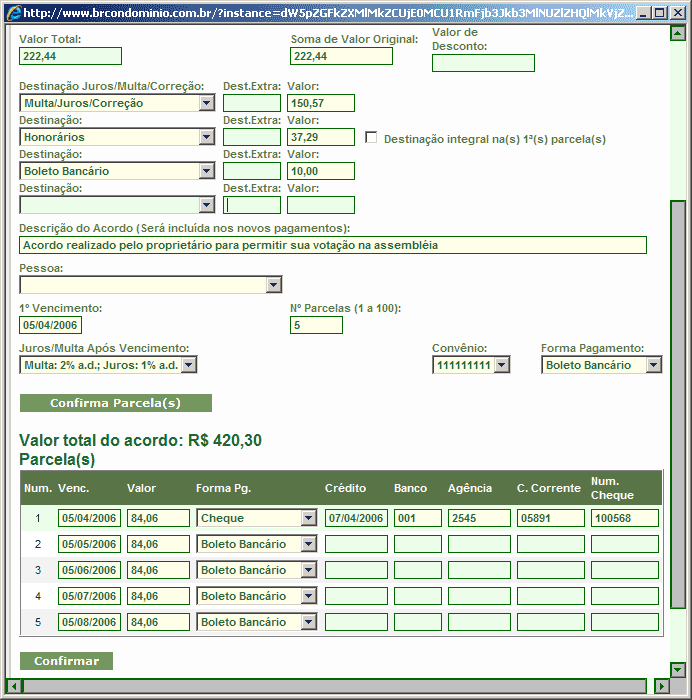Click the Confirma Parcela(s) button
This screenshot has width=692, height=700.
[x=116, y=403]
